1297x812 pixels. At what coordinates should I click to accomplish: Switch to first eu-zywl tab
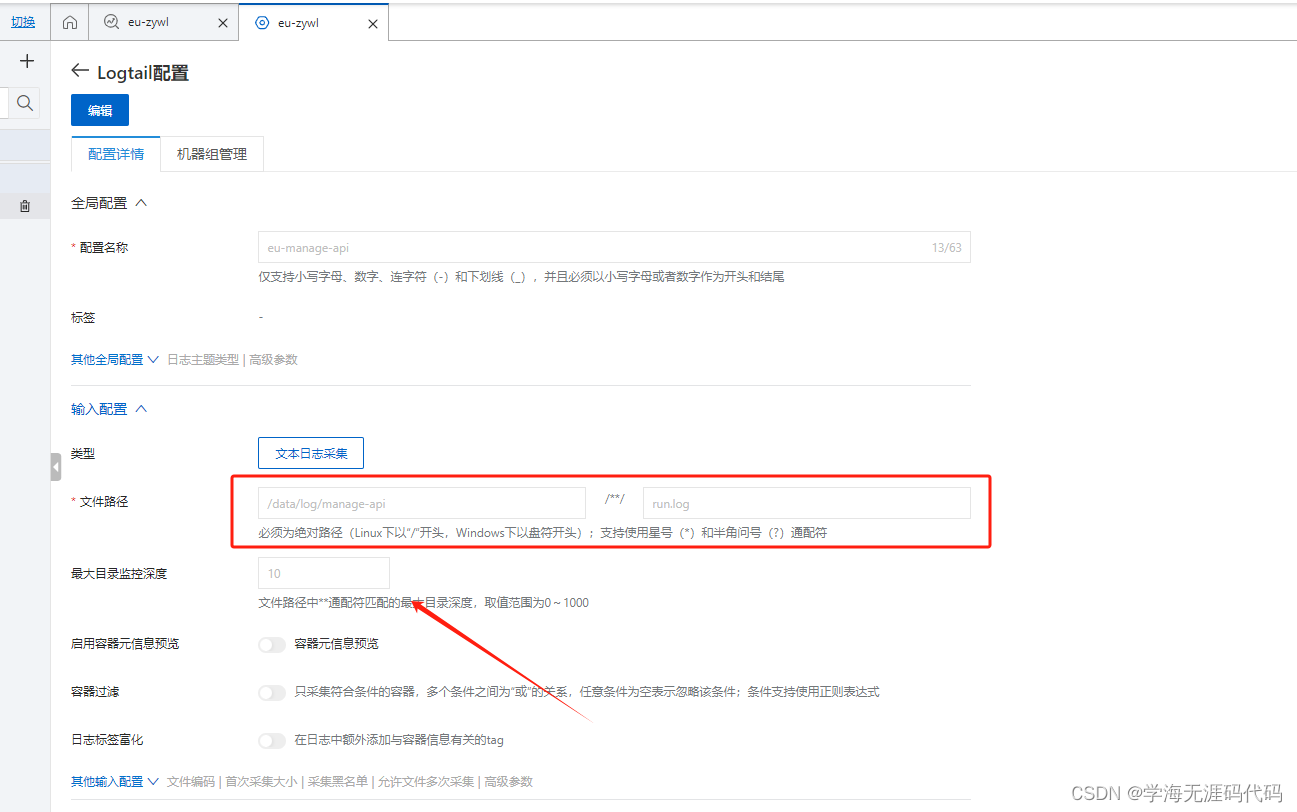click(164, 22)
